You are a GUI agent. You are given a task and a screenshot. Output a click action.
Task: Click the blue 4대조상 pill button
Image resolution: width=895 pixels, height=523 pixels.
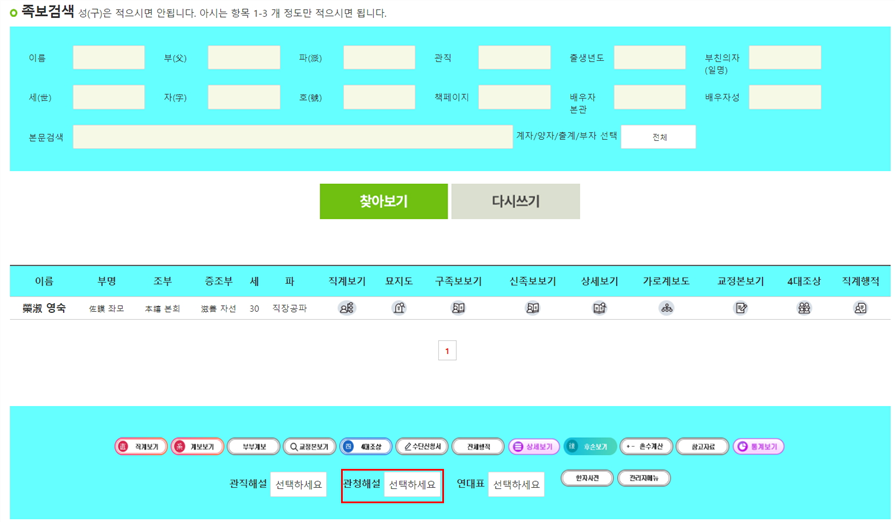pos(366,446)
